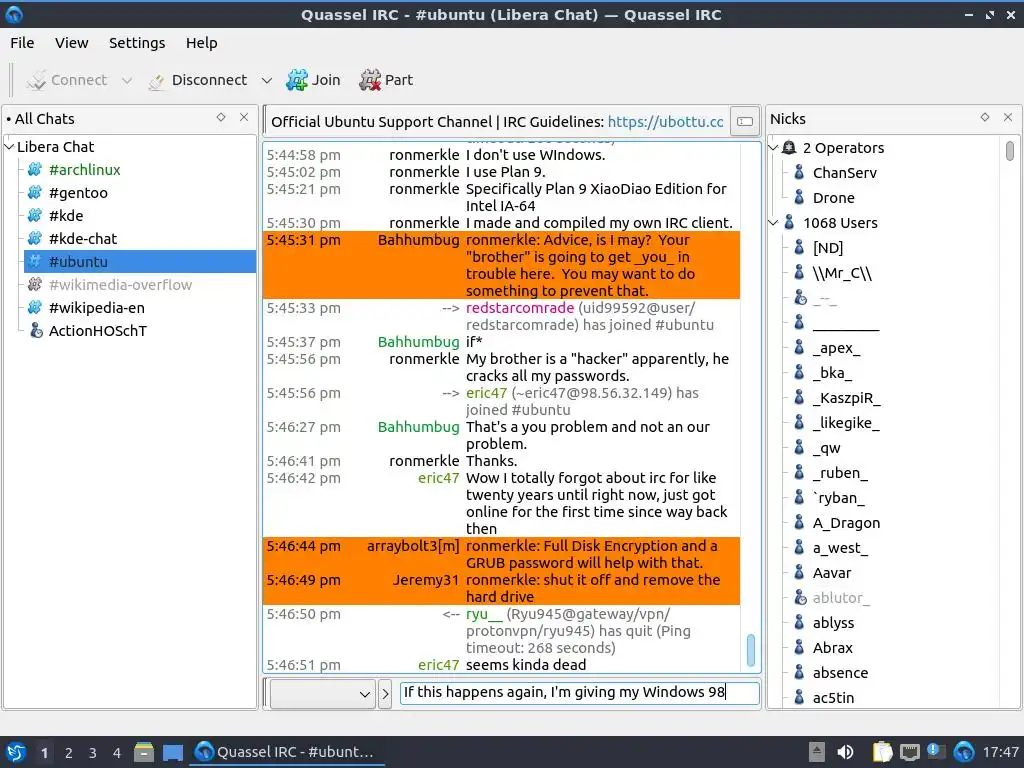Select the highlighted #ubuntu channel

pyautogui.click(x=140, y=261)
